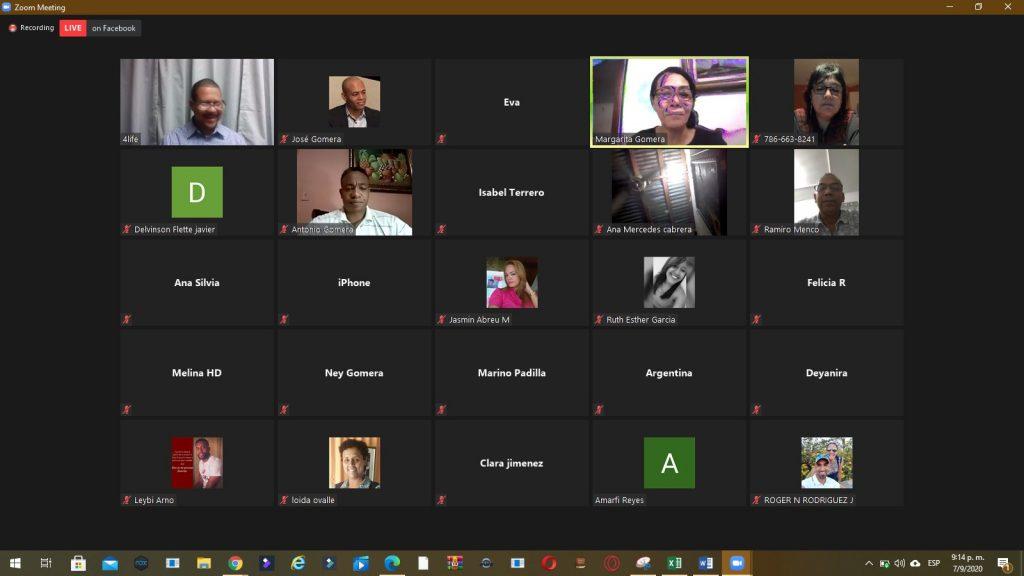The height and width of the screenshot is (576, 1024).
Task: Open the LIVE on Facebook dropdown
Action: click(x=114, y=28)
